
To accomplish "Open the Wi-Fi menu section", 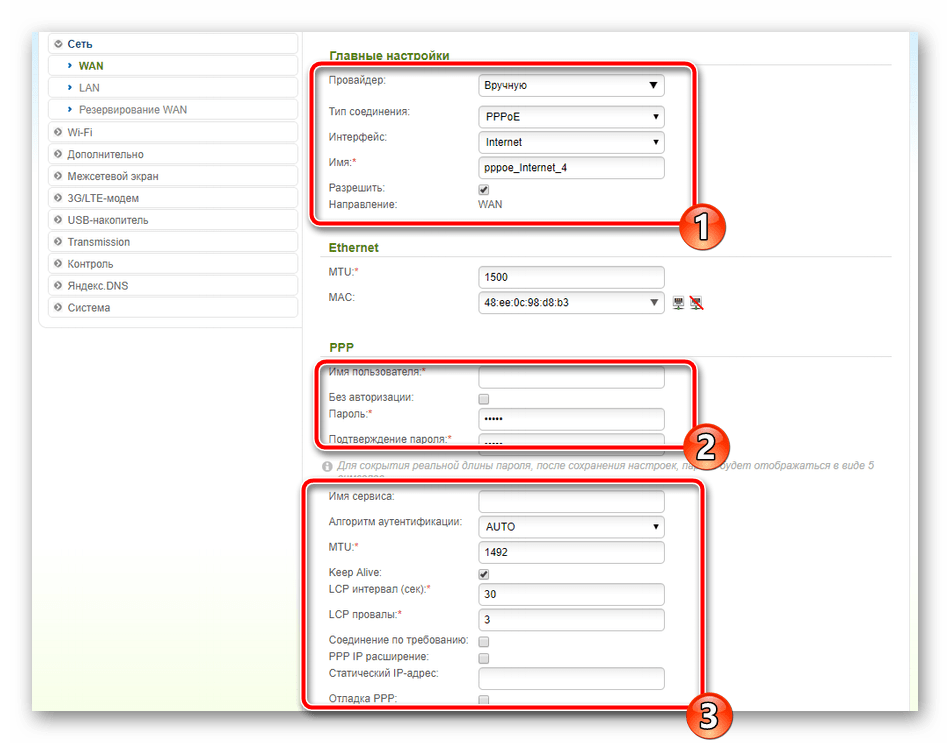I will click(173, 132).
